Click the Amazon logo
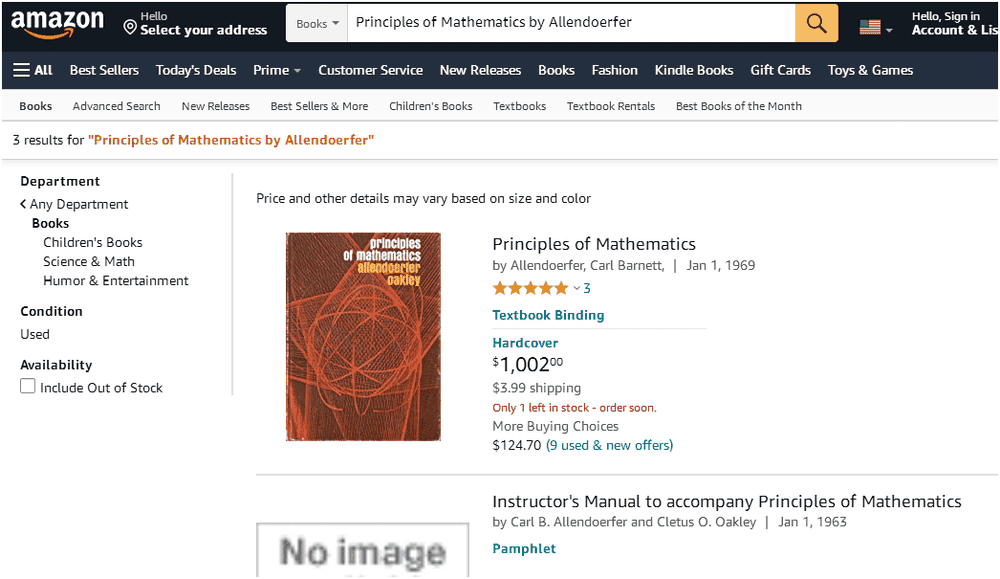Image resolution: width=1000 pixels, height=579 pixels. (x=57, y=23)
